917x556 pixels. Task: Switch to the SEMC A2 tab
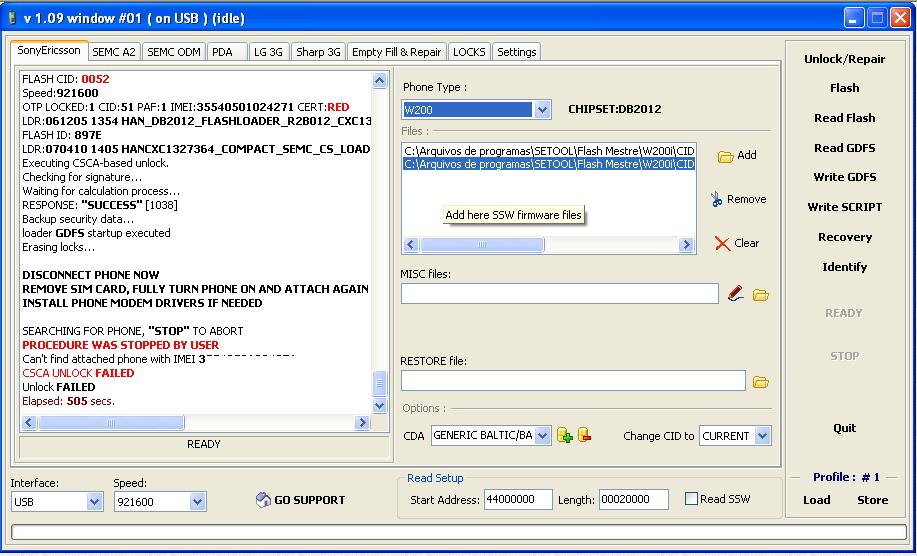pyautogui.click(x=114, y=52)
